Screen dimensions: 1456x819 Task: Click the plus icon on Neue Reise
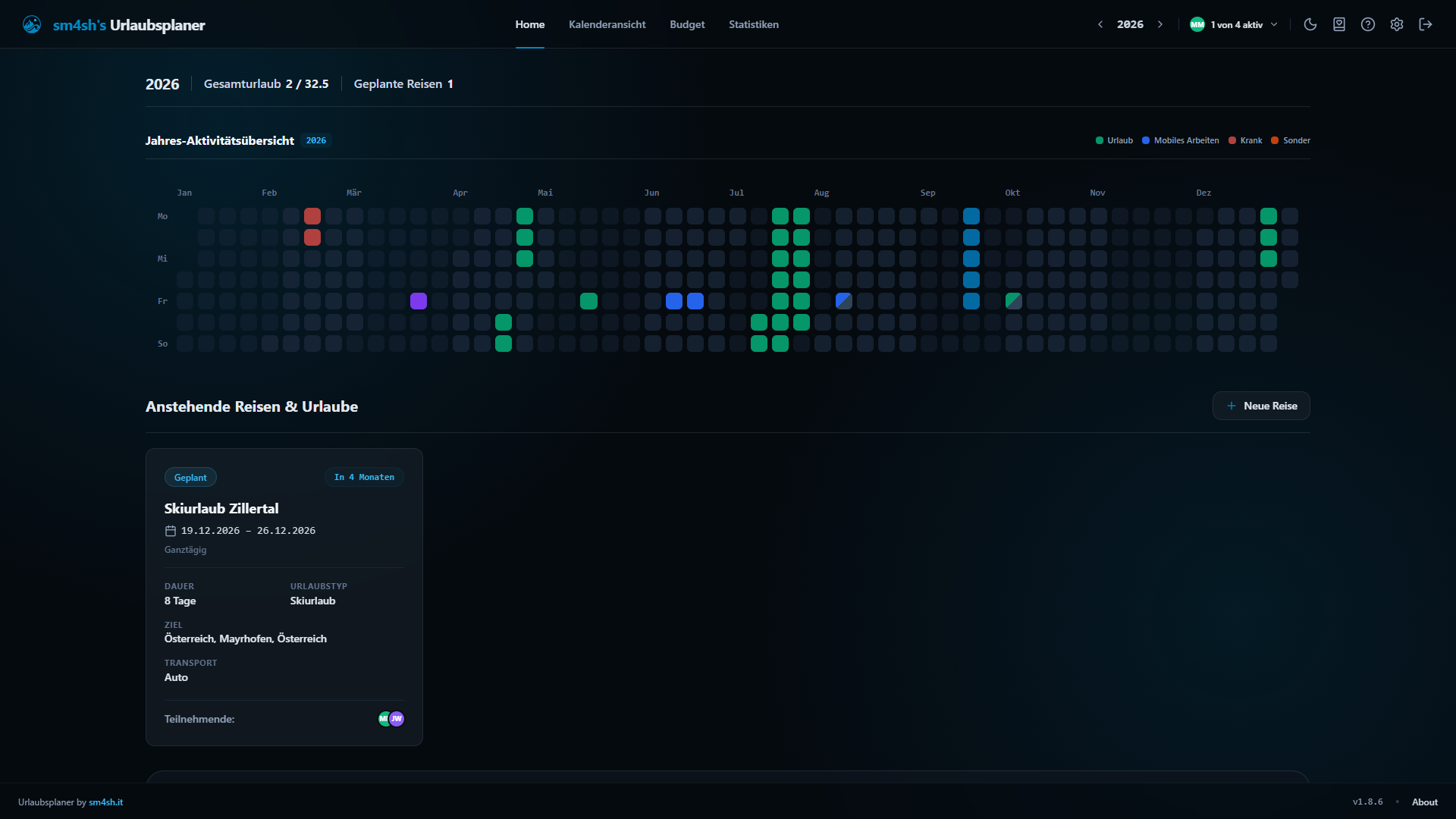pos(1232,406)
